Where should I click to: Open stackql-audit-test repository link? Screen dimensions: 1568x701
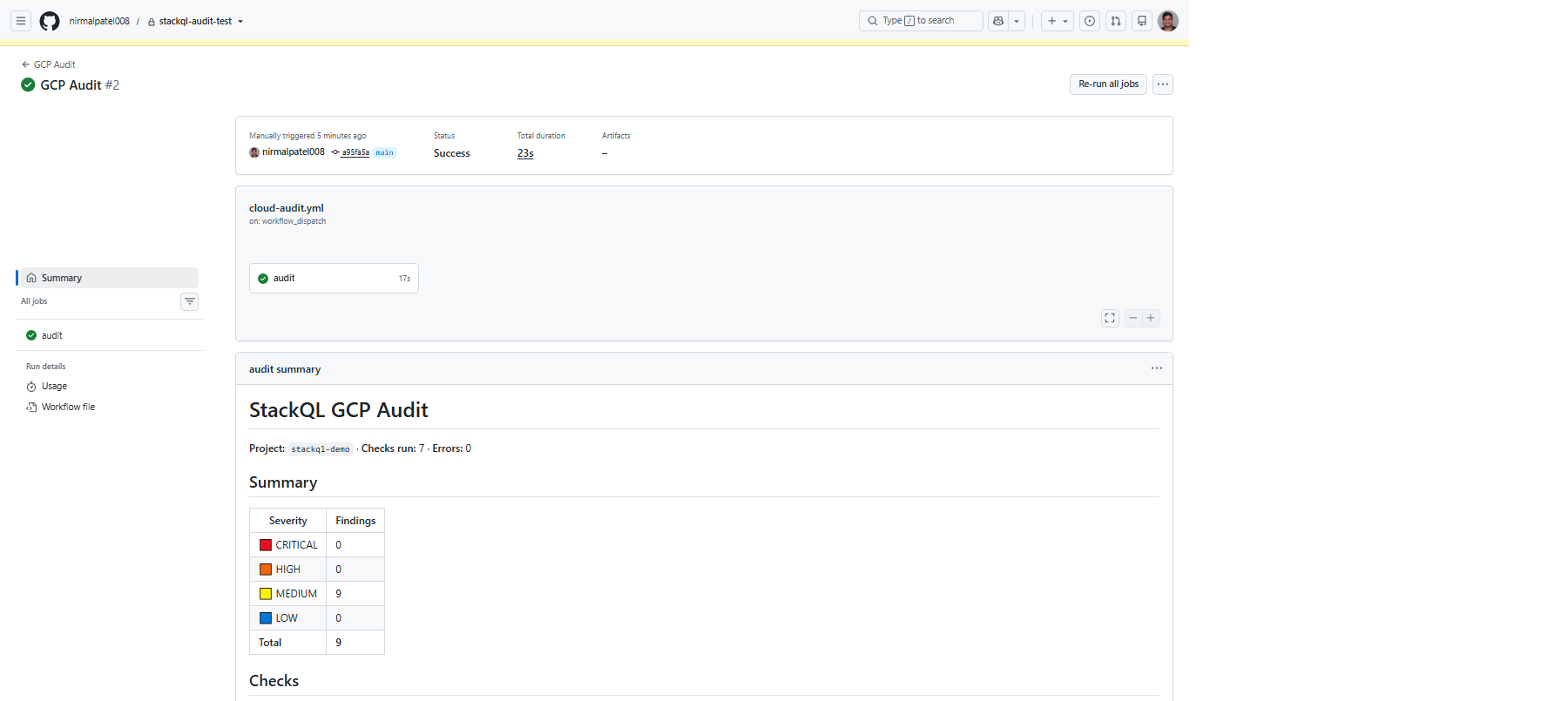click(195, 21)
